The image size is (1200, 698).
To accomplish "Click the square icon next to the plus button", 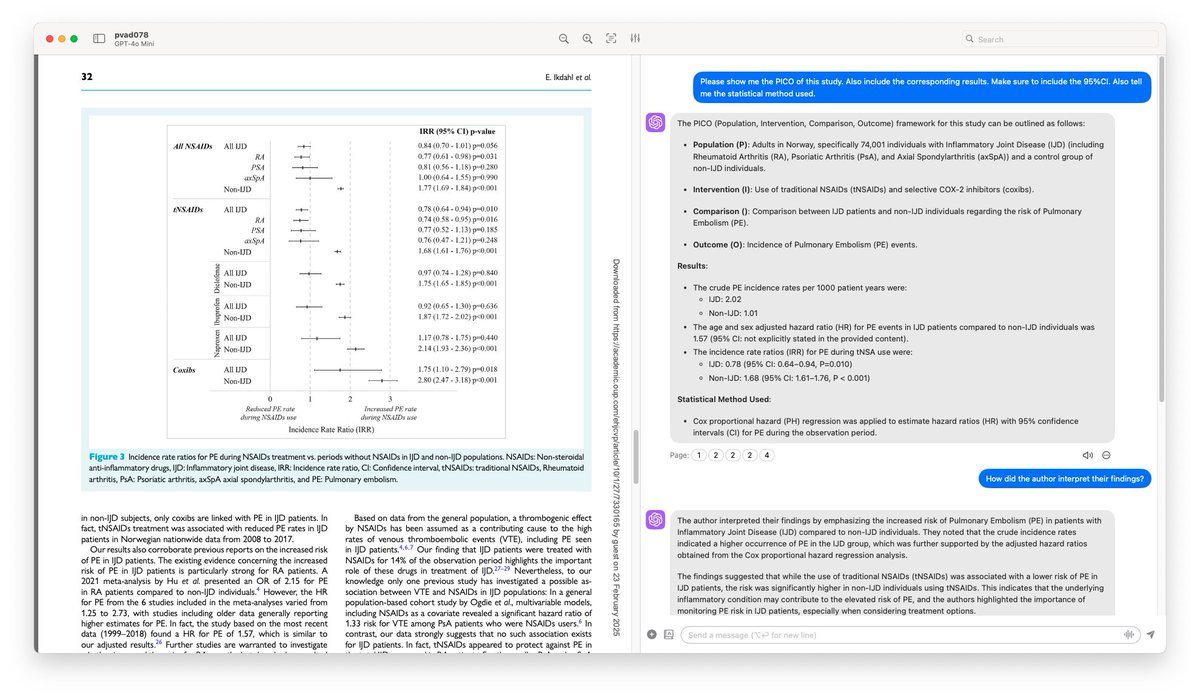I will (x=668, y=634).
